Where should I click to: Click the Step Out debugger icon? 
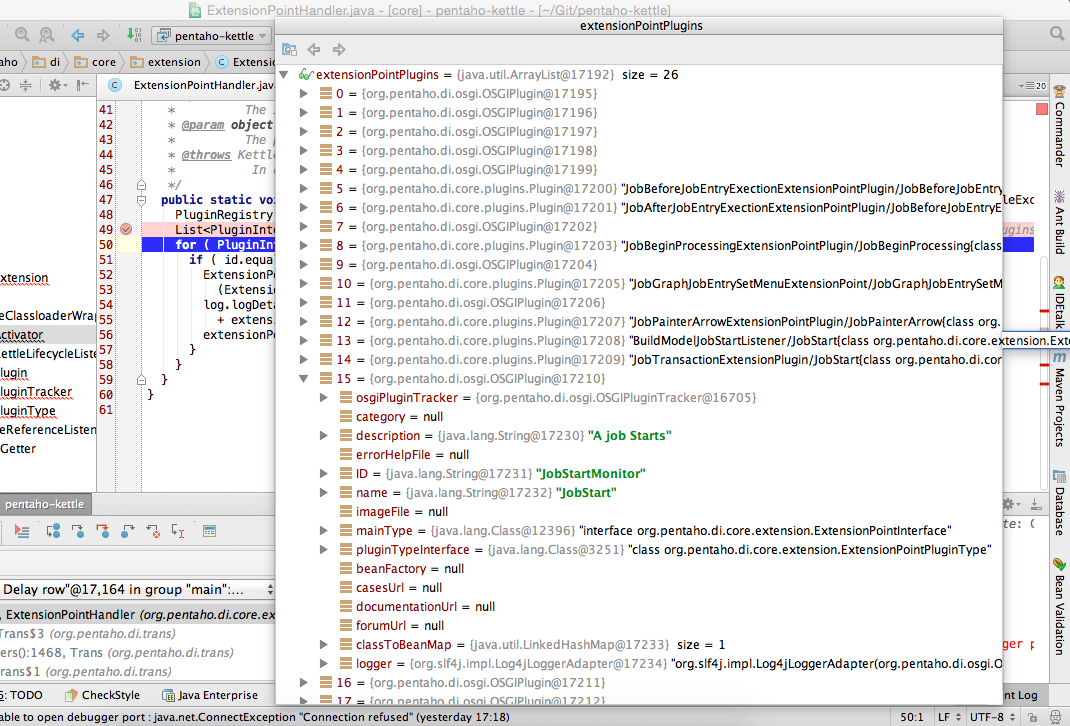click(128, 531)
